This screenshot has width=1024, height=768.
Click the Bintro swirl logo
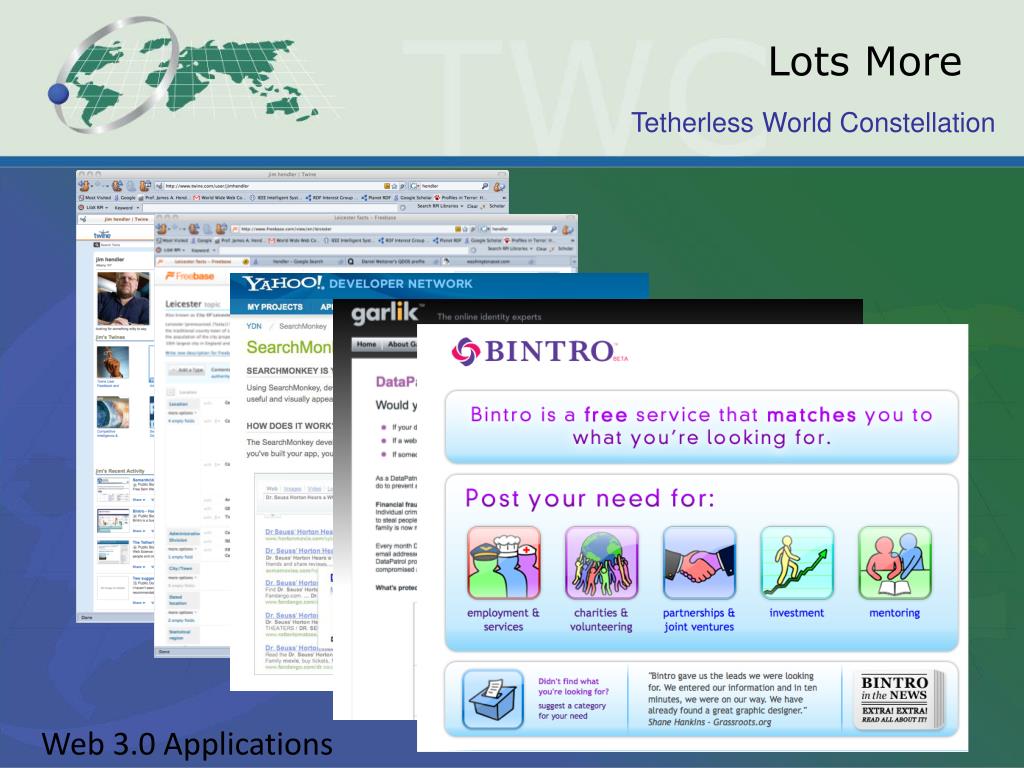pos(466,351)
